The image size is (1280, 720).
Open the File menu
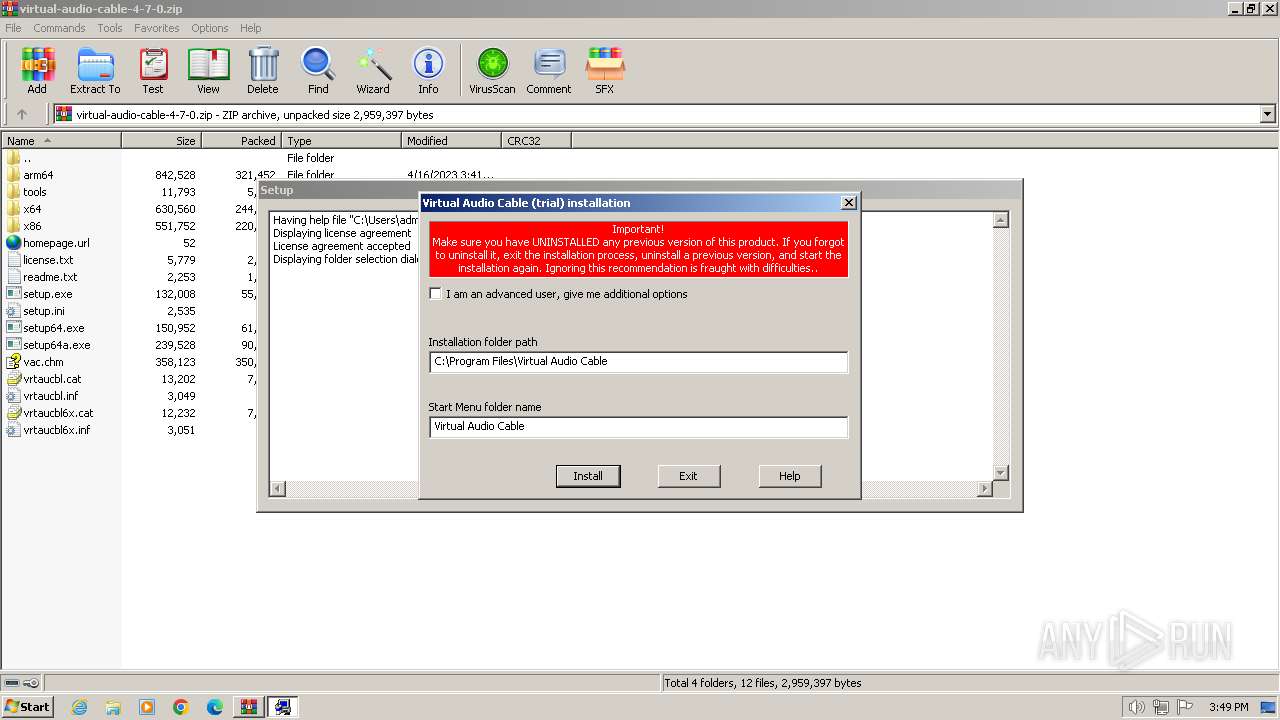coord(13,28)
